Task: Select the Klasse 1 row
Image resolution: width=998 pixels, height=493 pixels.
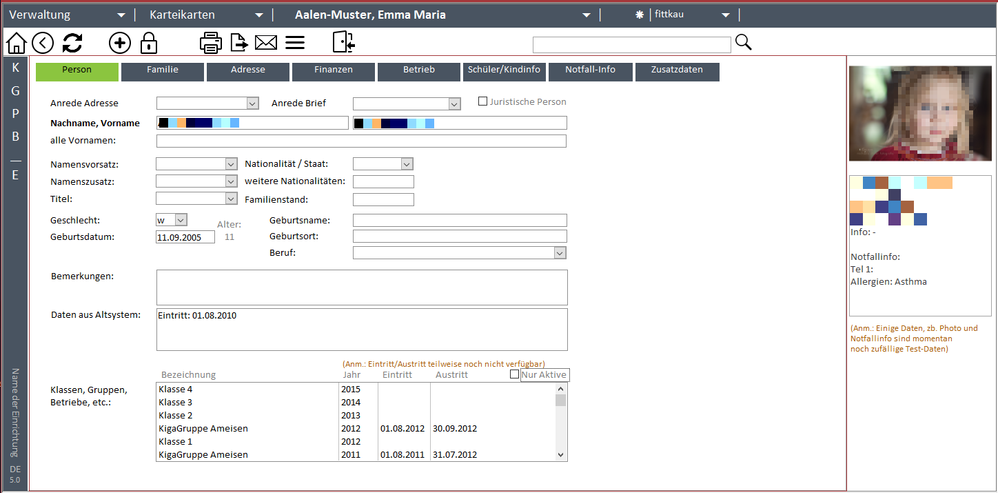Action: point(355,441)
